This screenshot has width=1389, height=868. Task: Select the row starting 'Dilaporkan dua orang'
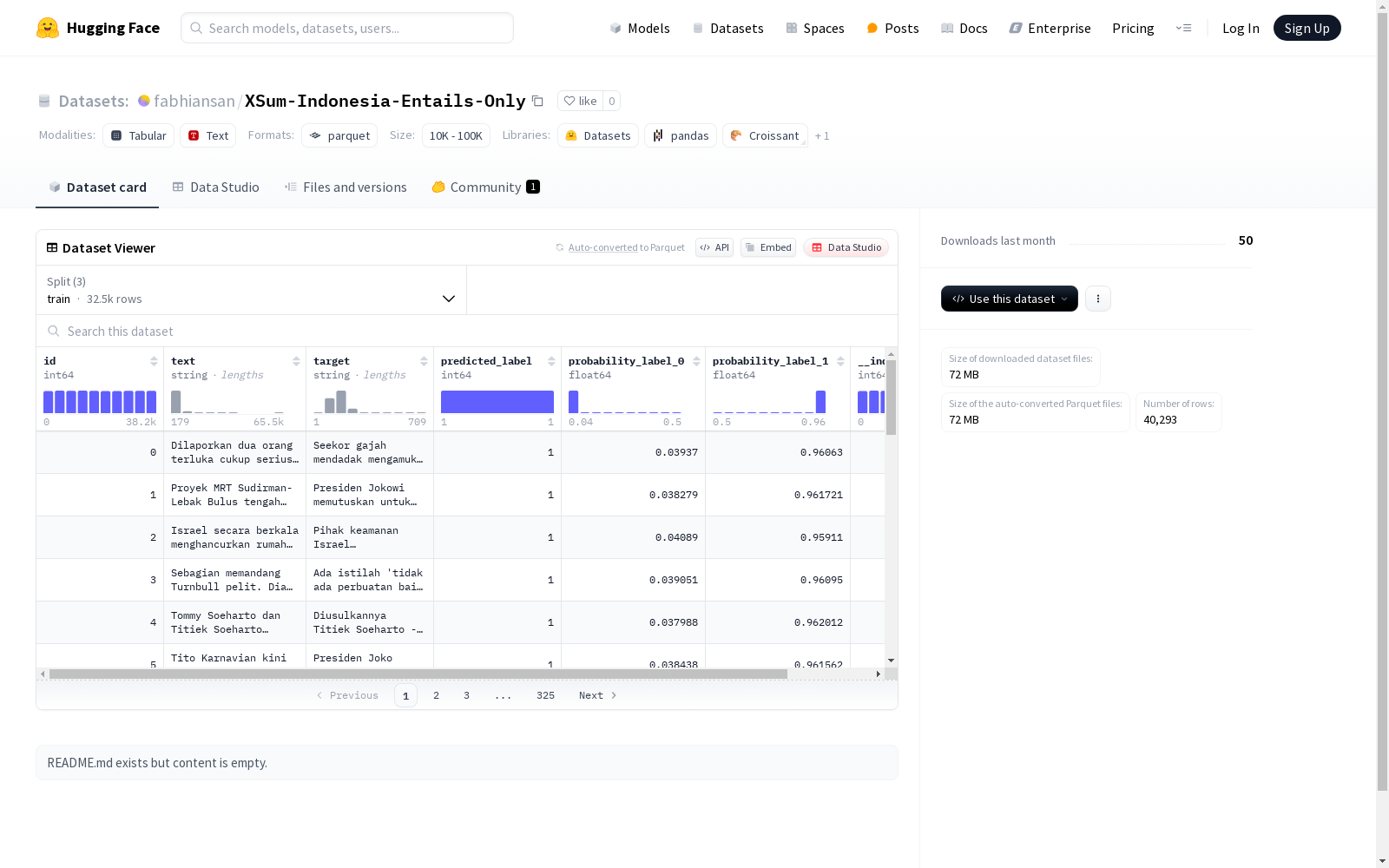point(460,452)
